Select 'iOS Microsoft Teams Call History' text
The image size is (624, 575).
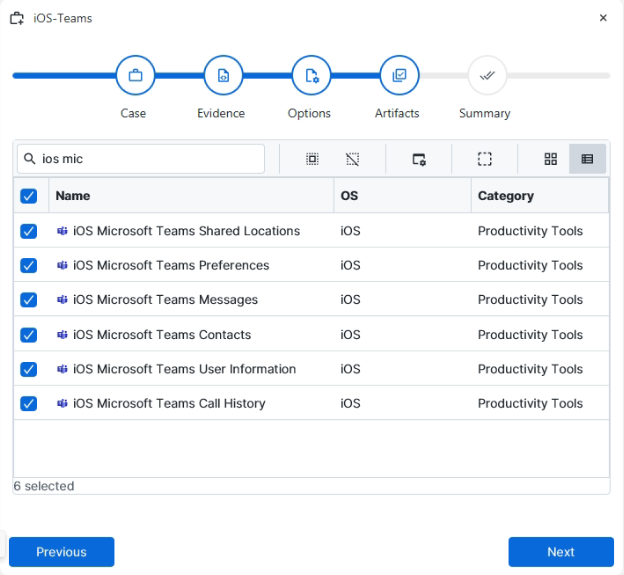[169, 403]
